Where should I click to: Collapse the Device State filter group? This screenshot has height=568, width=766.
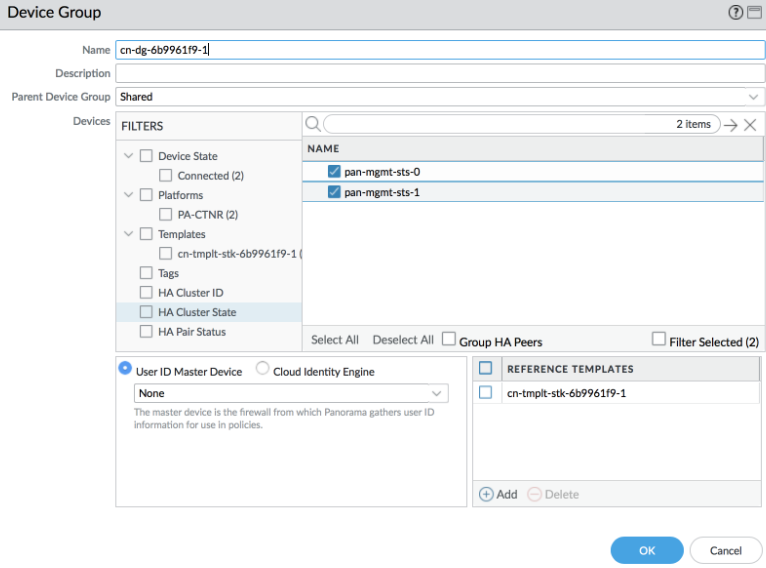coord(128,156)
